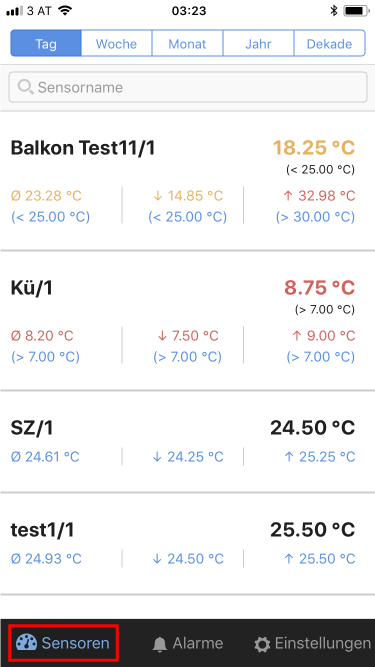Tap the Bluetooth icon in status bar

click(334, 11)
